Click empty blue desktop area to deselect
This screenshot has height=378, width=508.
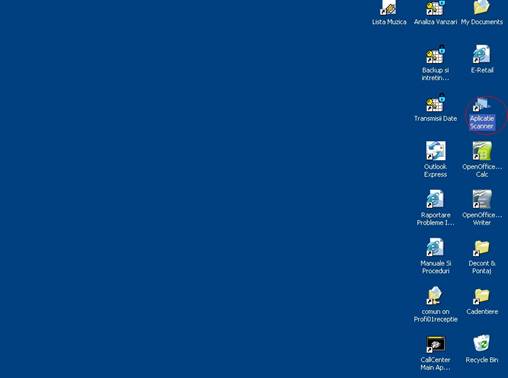200,187
